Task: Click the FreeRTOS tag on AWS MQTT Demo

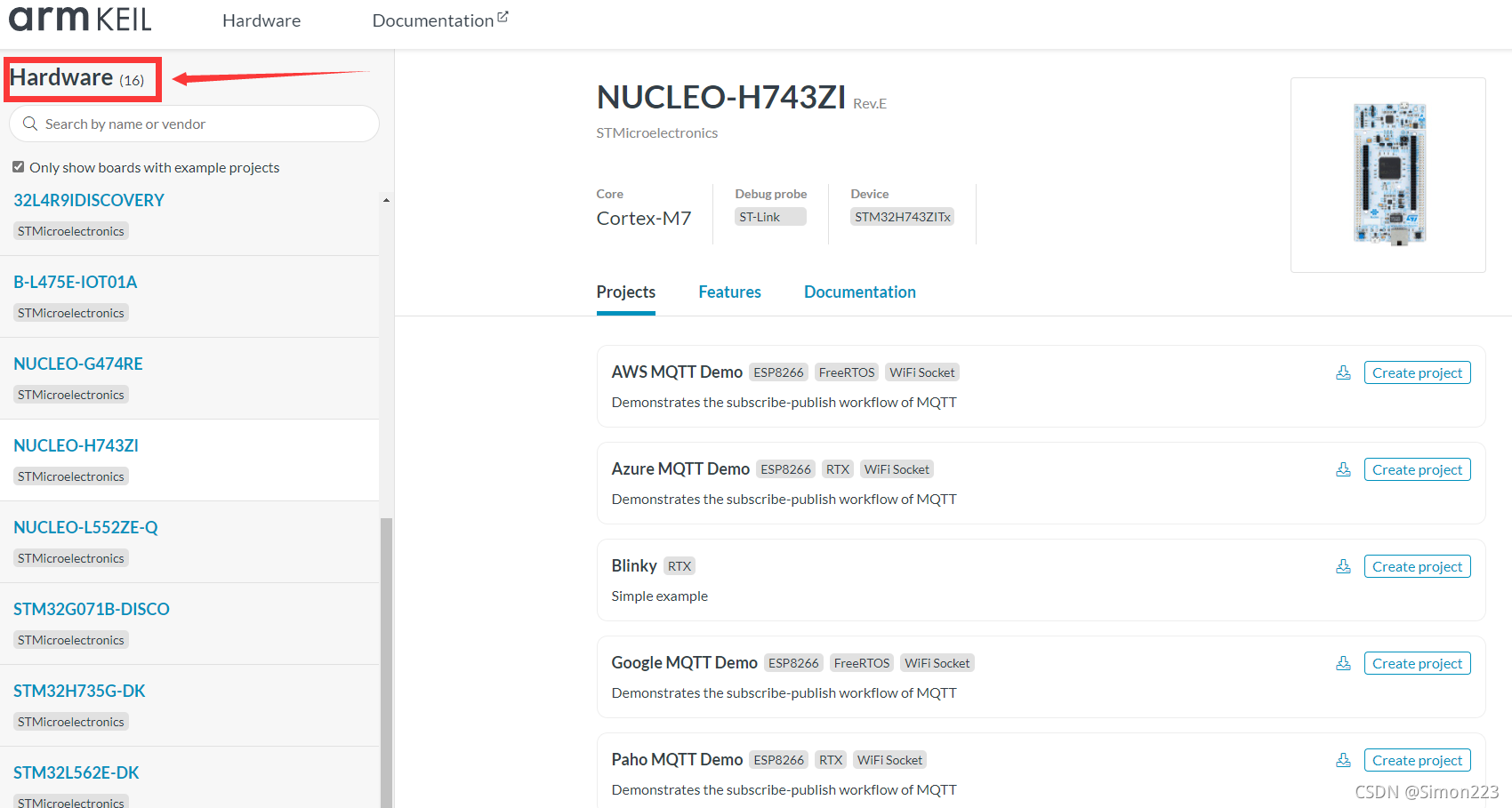Action: (847, 372)
